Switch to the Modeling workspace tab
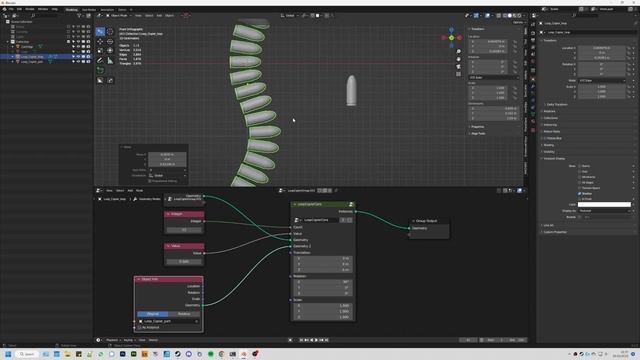640x360 pixels. [71, 9]
